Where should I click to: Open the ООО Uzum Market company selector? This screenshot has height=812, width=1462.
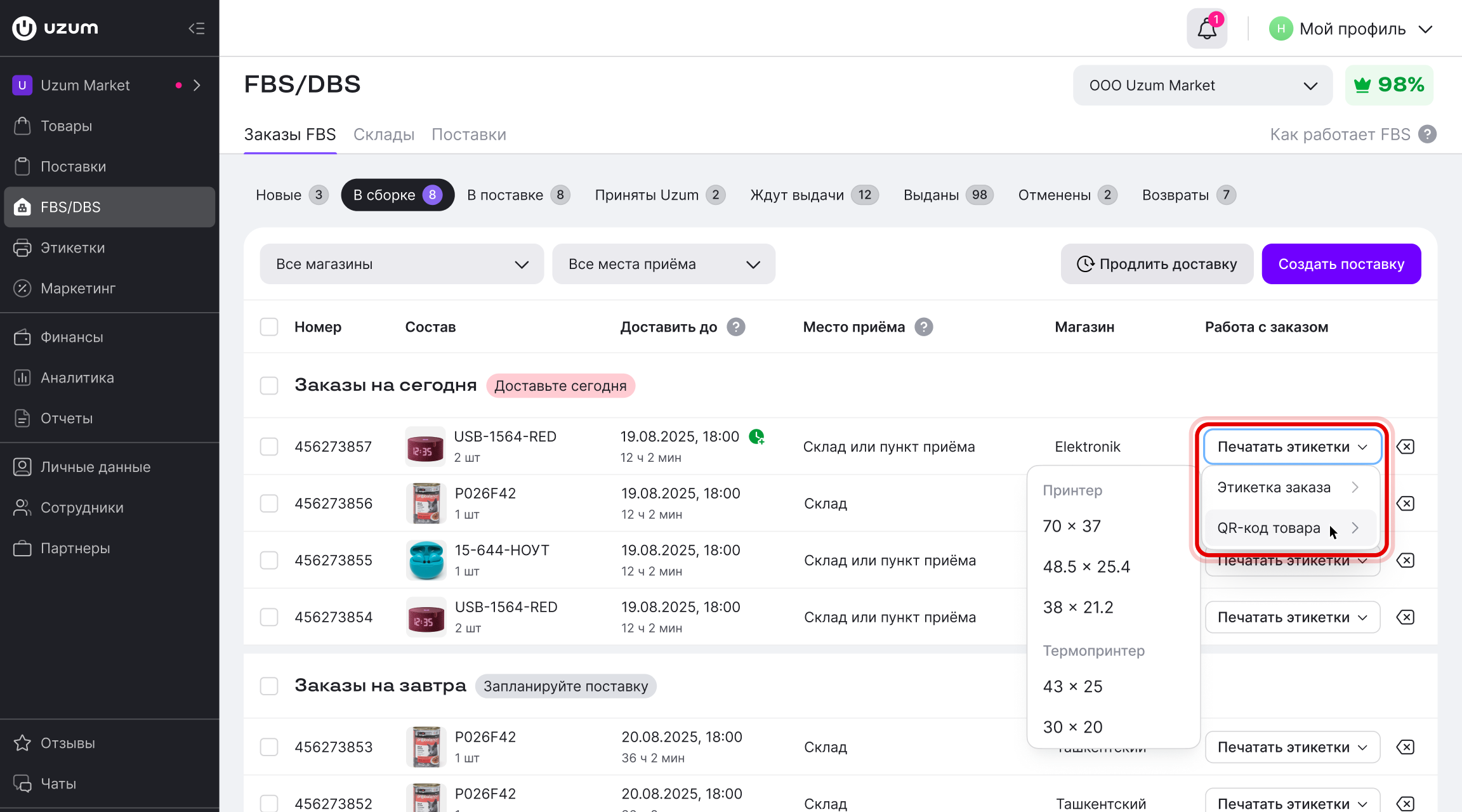click(x=1203, y=85)
